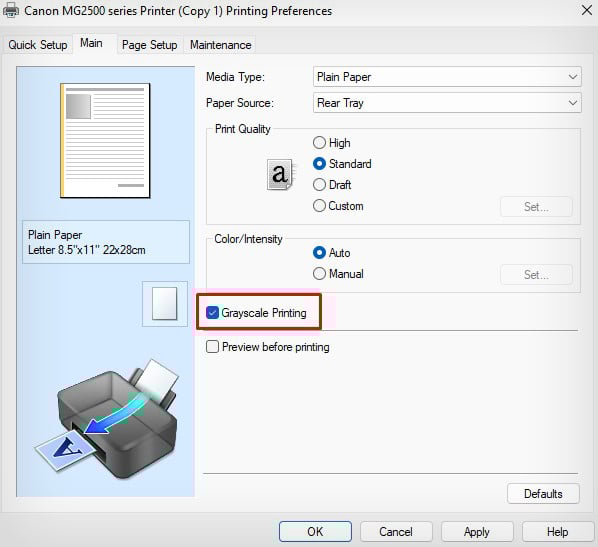
Task: Switch to the Quick Setup tab
Action: [x=38, y=45]
